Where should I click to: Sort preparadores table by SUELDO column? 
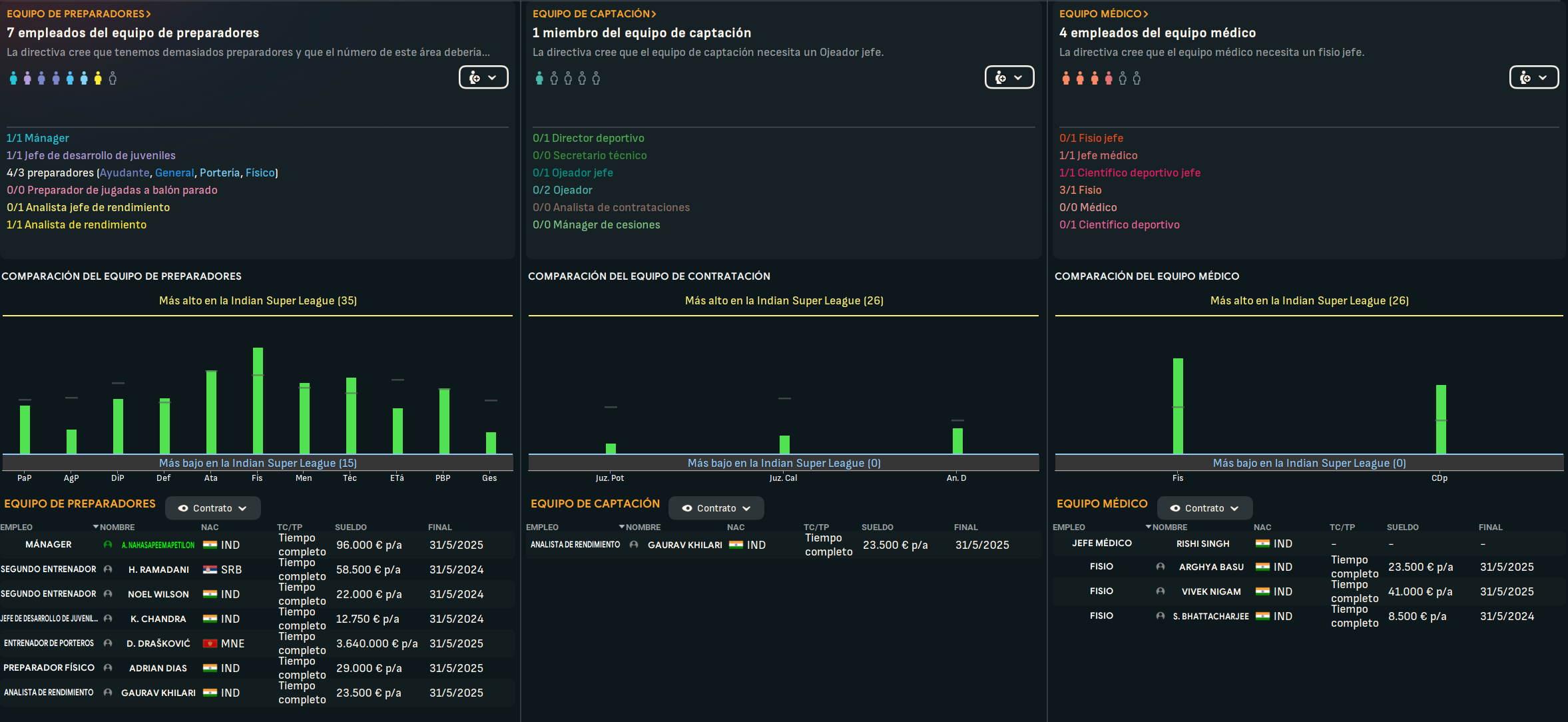(351, 528)
